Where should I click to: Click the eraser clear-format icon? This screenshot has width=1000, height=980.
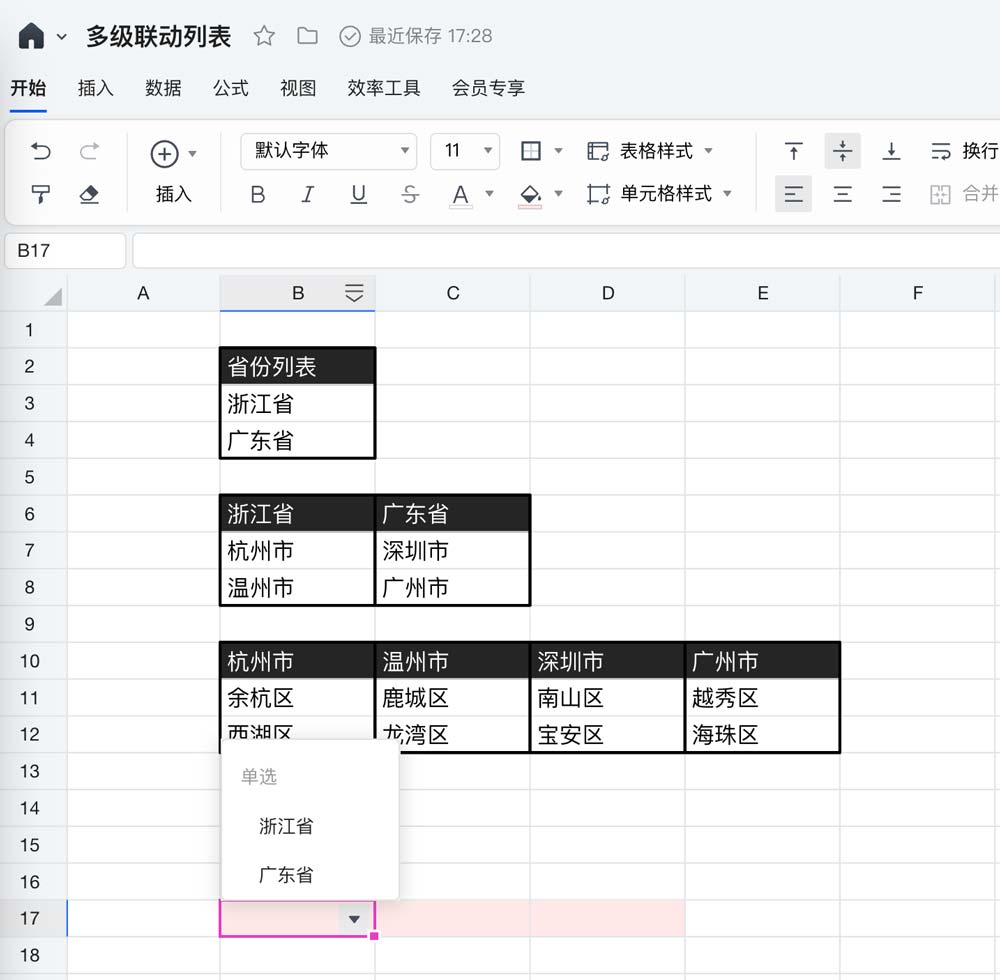pos(89,194)
